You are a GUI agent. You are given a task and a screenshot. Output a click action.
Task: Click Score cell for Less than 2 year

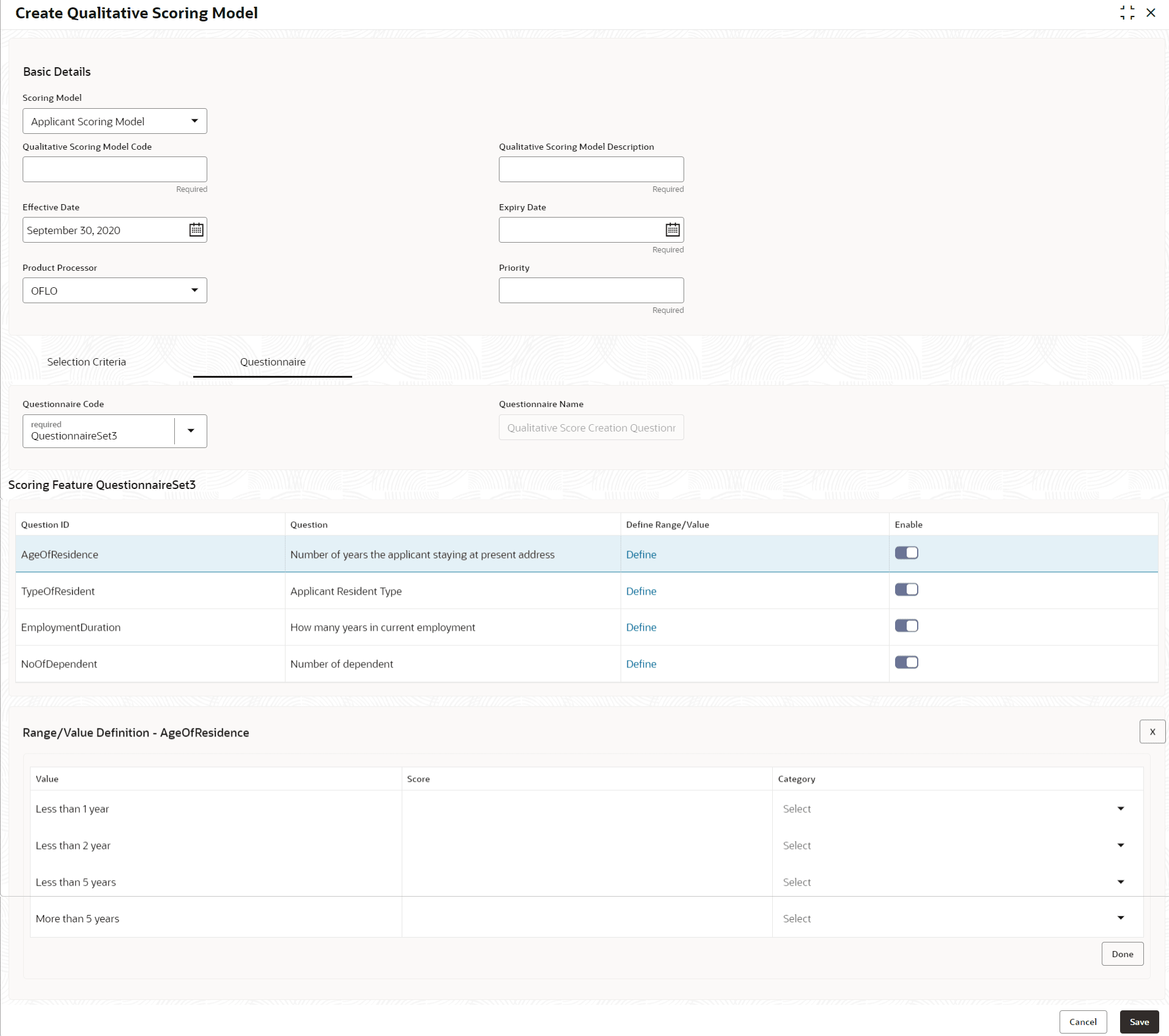coord(587,845)
